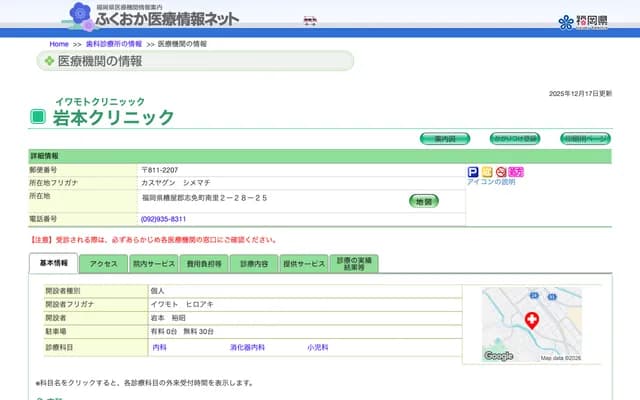Click the no-smoking icon

pos(501,172)
